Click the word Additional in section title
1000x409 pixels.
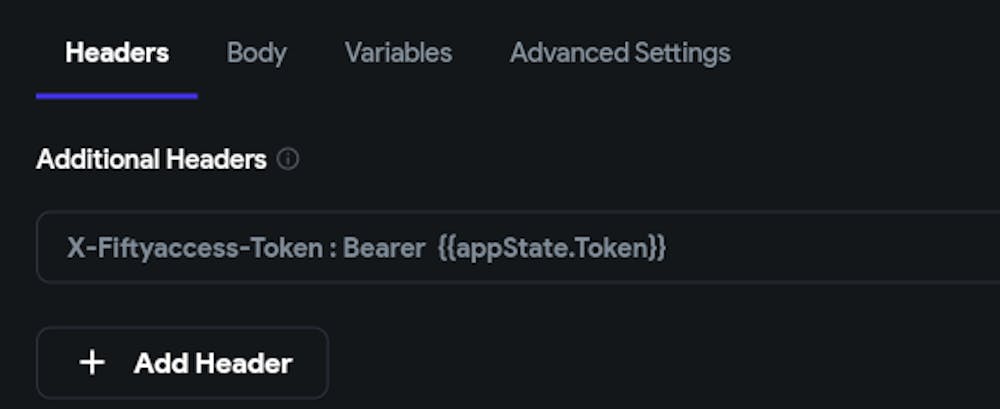coord(99,159)
